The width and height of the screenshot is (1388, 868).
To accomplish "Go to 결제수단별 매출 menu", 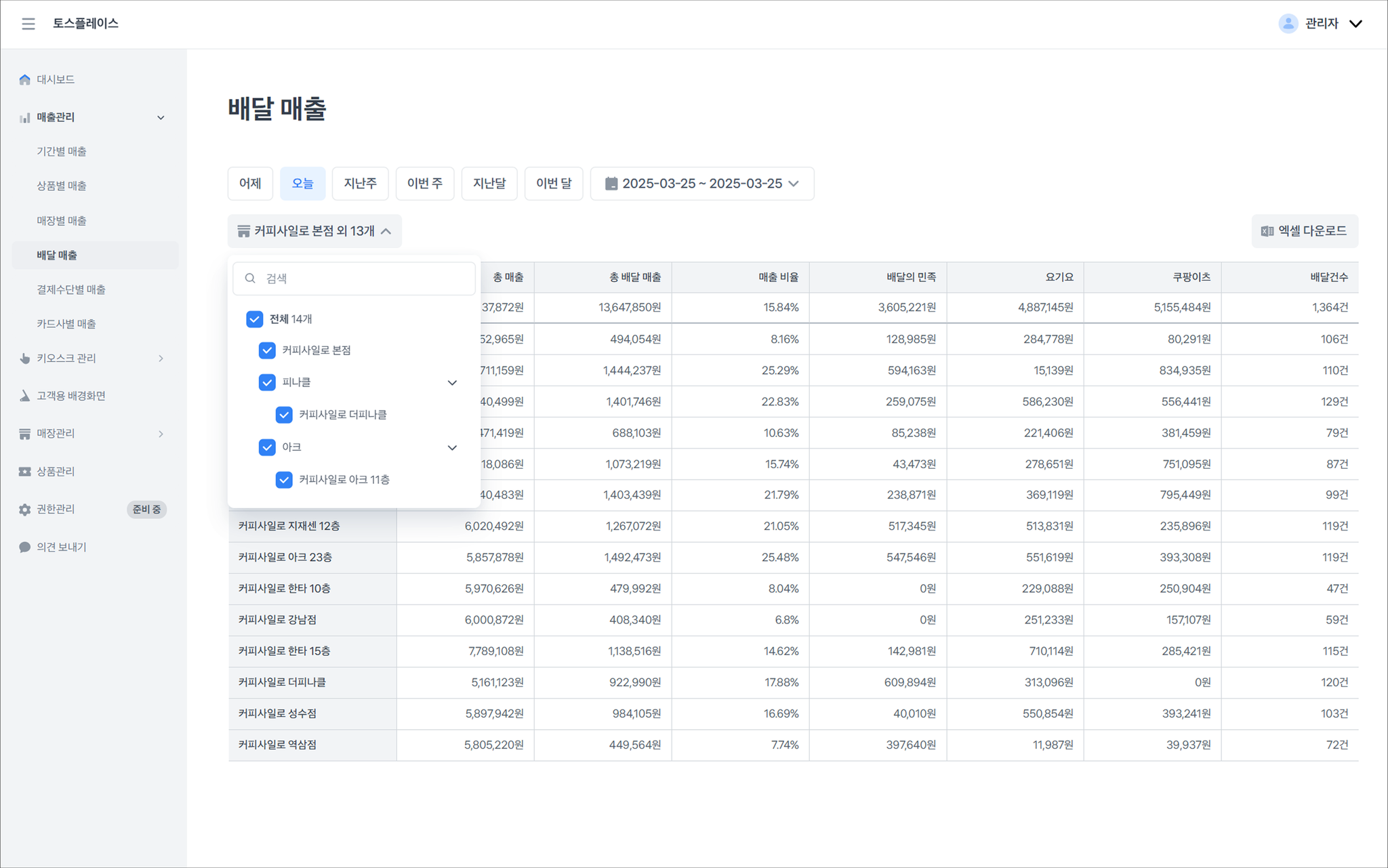I will coord(71,289).
